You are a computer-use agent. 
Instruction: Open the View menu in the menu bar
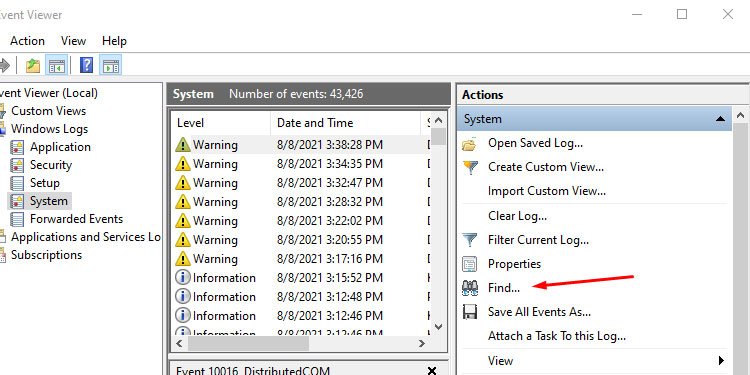tap(74, 41)
